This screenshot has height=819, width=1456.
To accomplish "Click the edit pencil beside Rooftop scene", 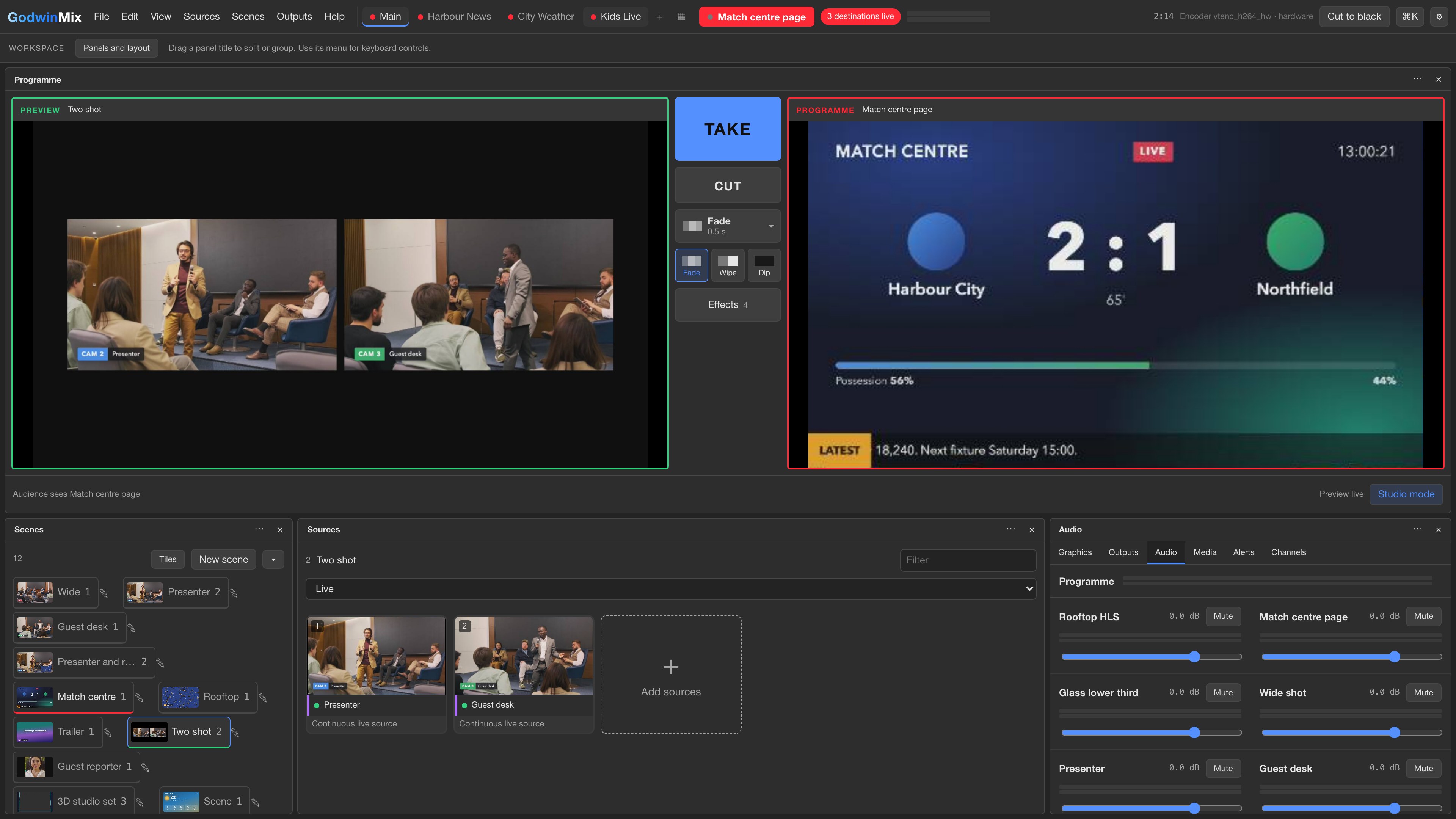I will (263, 698).
